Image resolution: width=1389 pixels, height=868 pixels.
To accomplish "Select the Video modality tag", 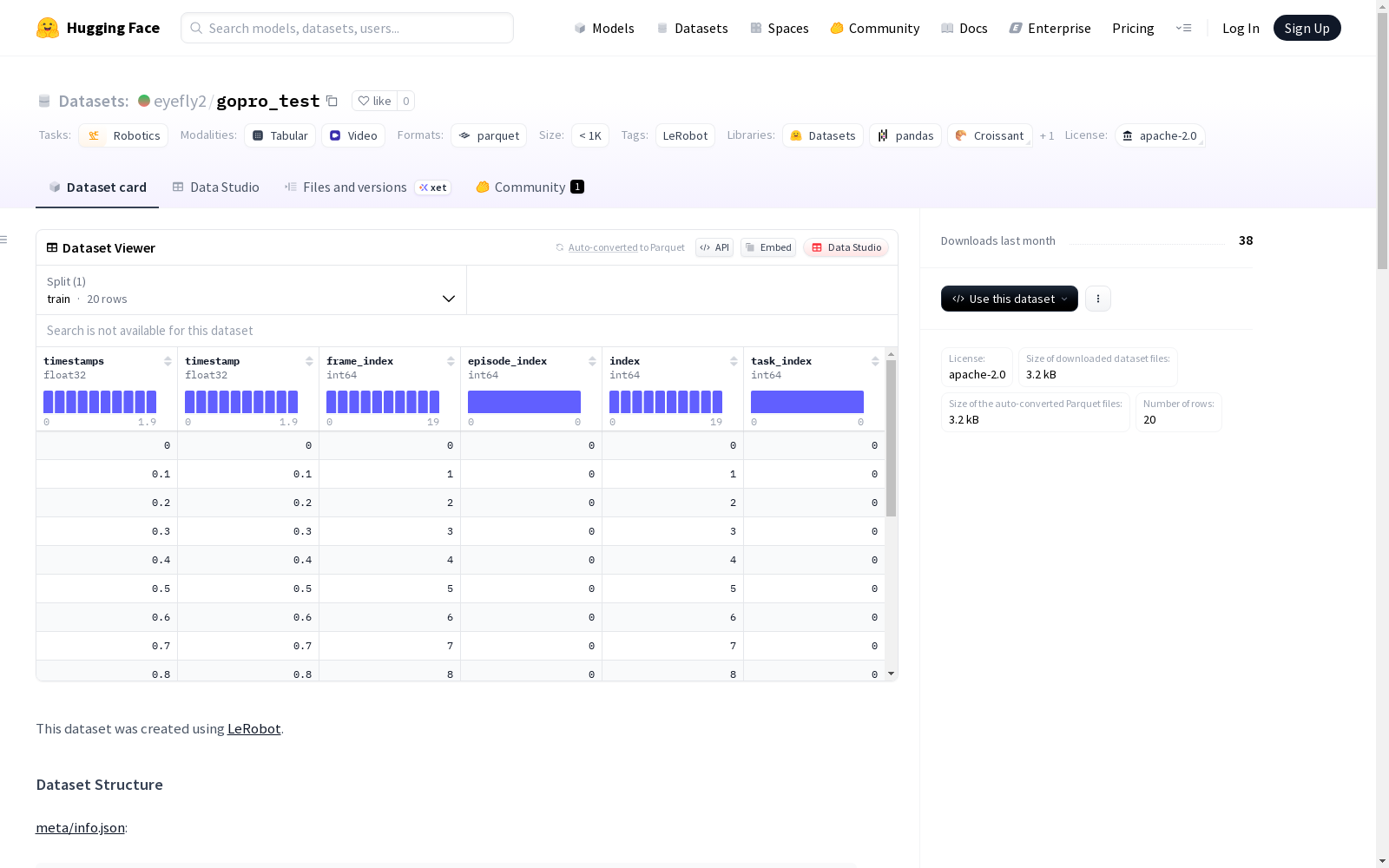I will tap(353, 135).
